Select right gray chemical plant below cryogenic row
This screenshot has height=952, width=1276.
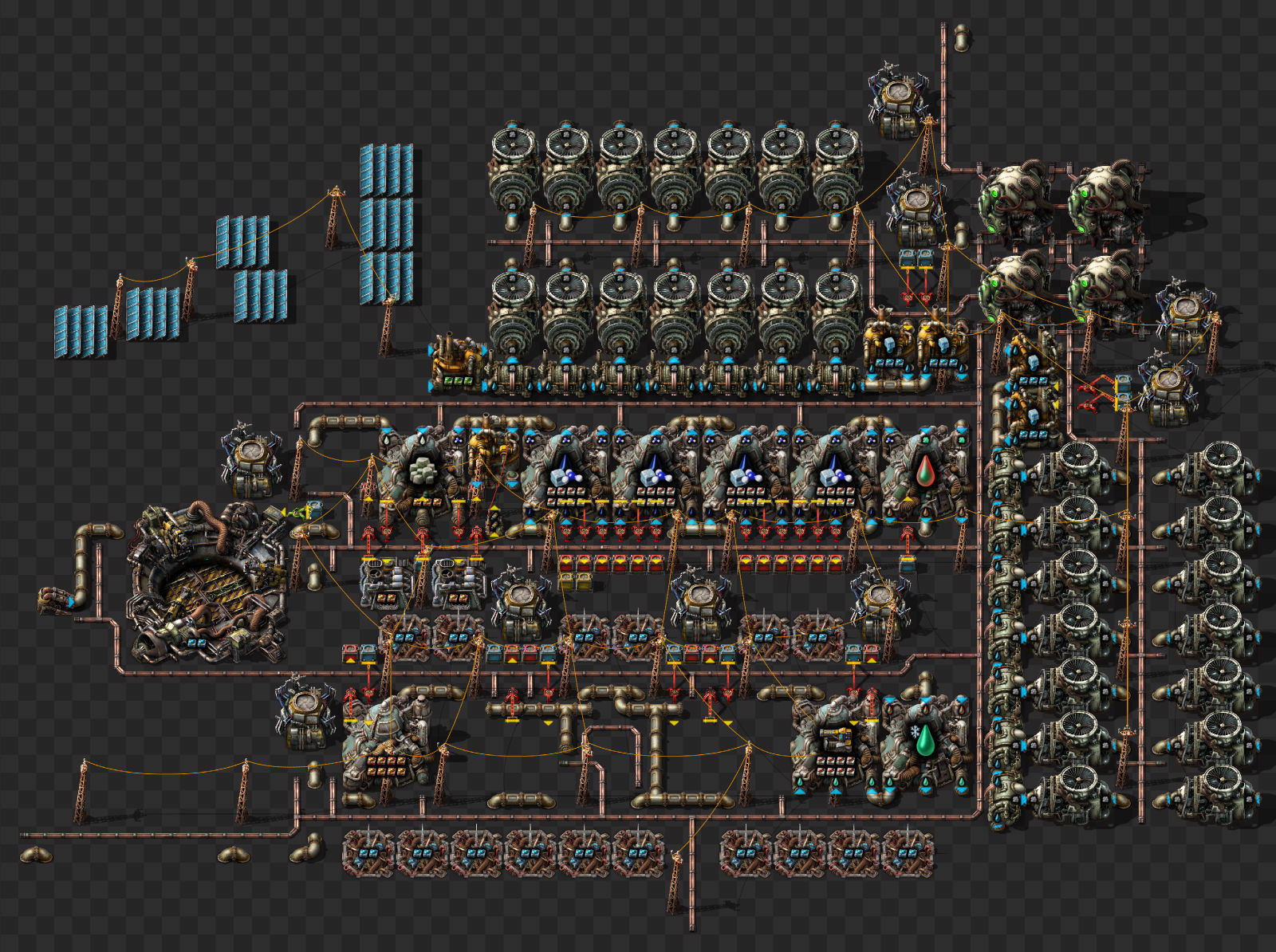[458, 582]
